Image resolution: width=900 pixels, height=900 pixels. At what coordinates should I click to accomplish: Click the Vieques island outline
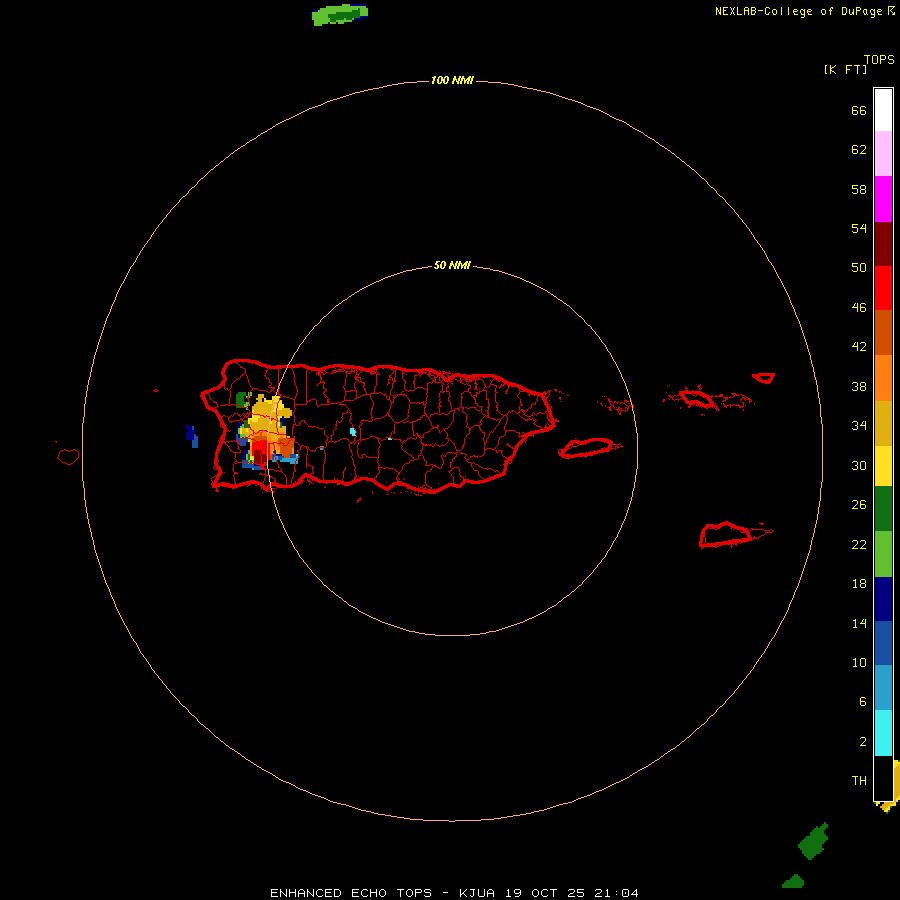click(589, 448)
